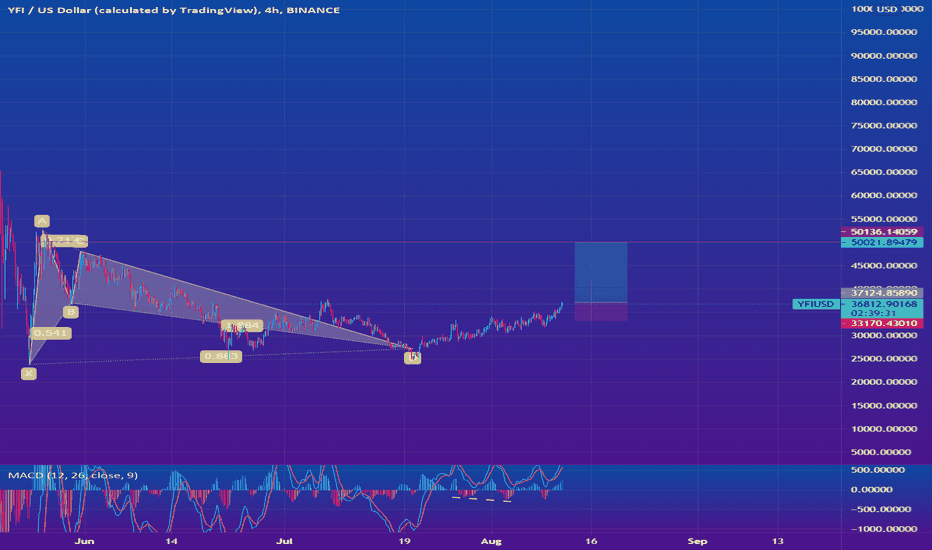Select the red stop-loss zone of long position

601,312
